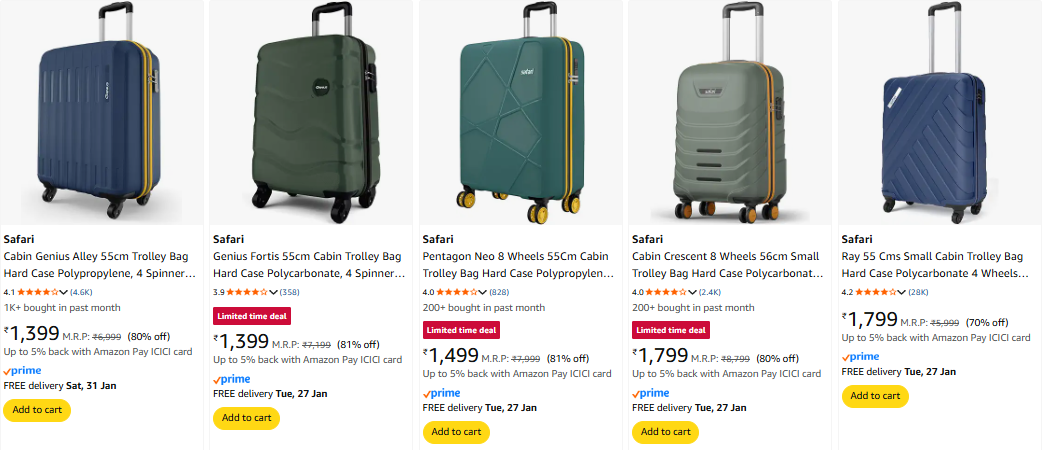Viewport: 1043px width, 450px height.
Task: Add Ray 55 Cms bag to cart
Action: [875, 395]
